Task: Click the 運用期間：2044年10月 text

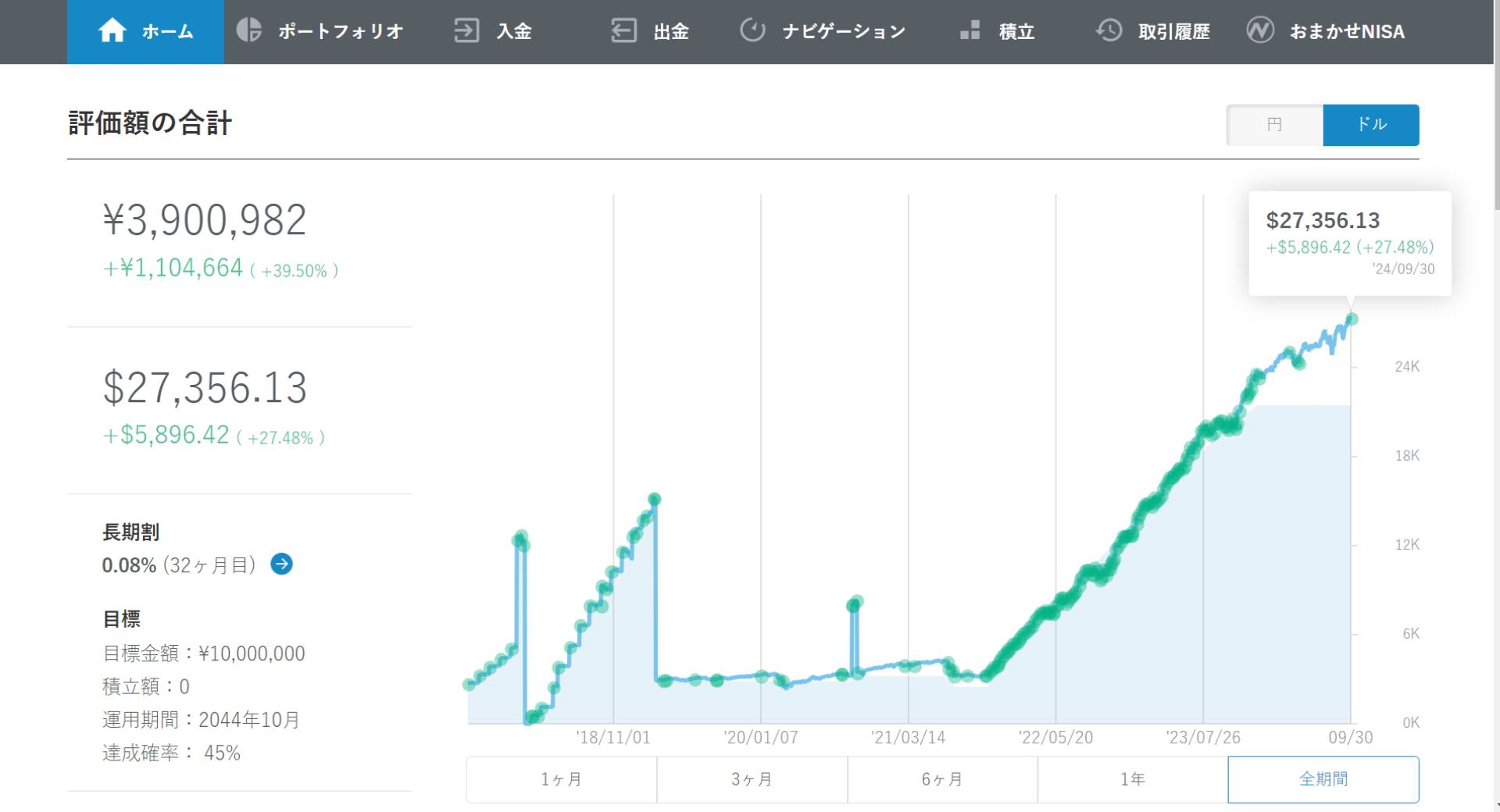Action: point(201,720)
